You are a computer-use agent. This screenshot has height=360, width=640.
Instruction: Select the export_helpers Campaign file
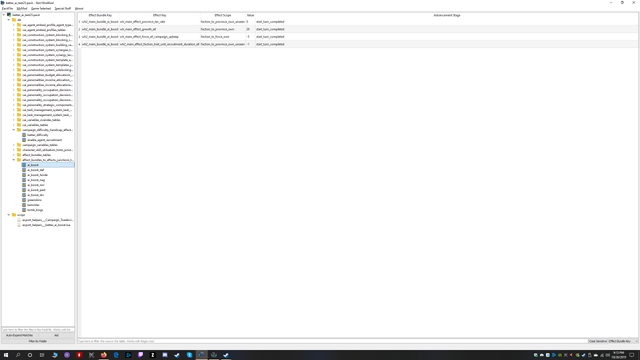(x=47, y=220)
